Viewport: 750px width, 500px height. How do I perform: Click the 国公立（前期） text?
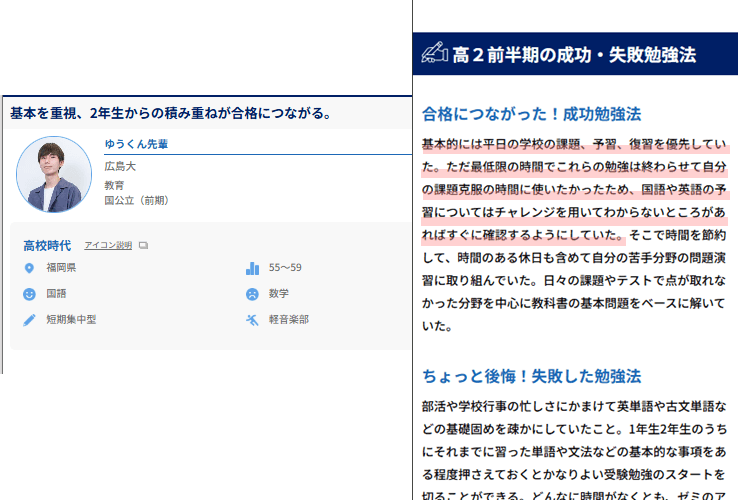(136, 200)
